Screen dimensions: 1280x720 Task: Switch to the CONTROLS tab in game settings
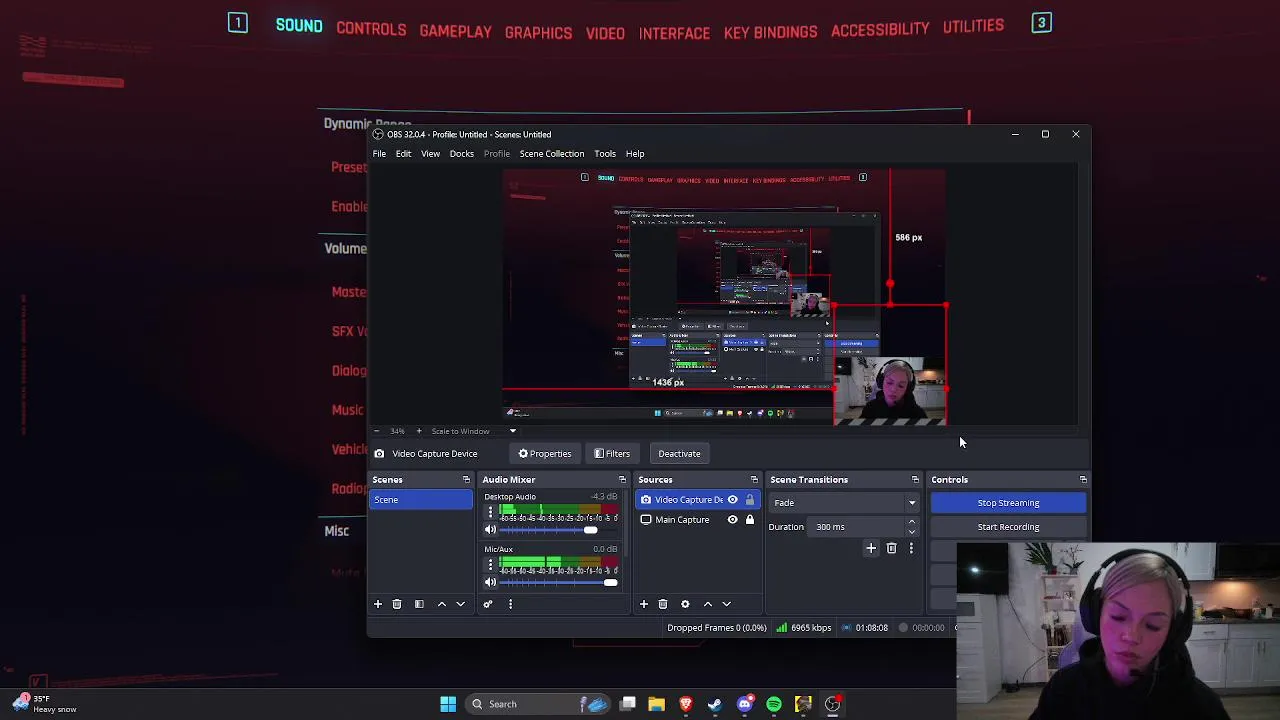[371, 29]
